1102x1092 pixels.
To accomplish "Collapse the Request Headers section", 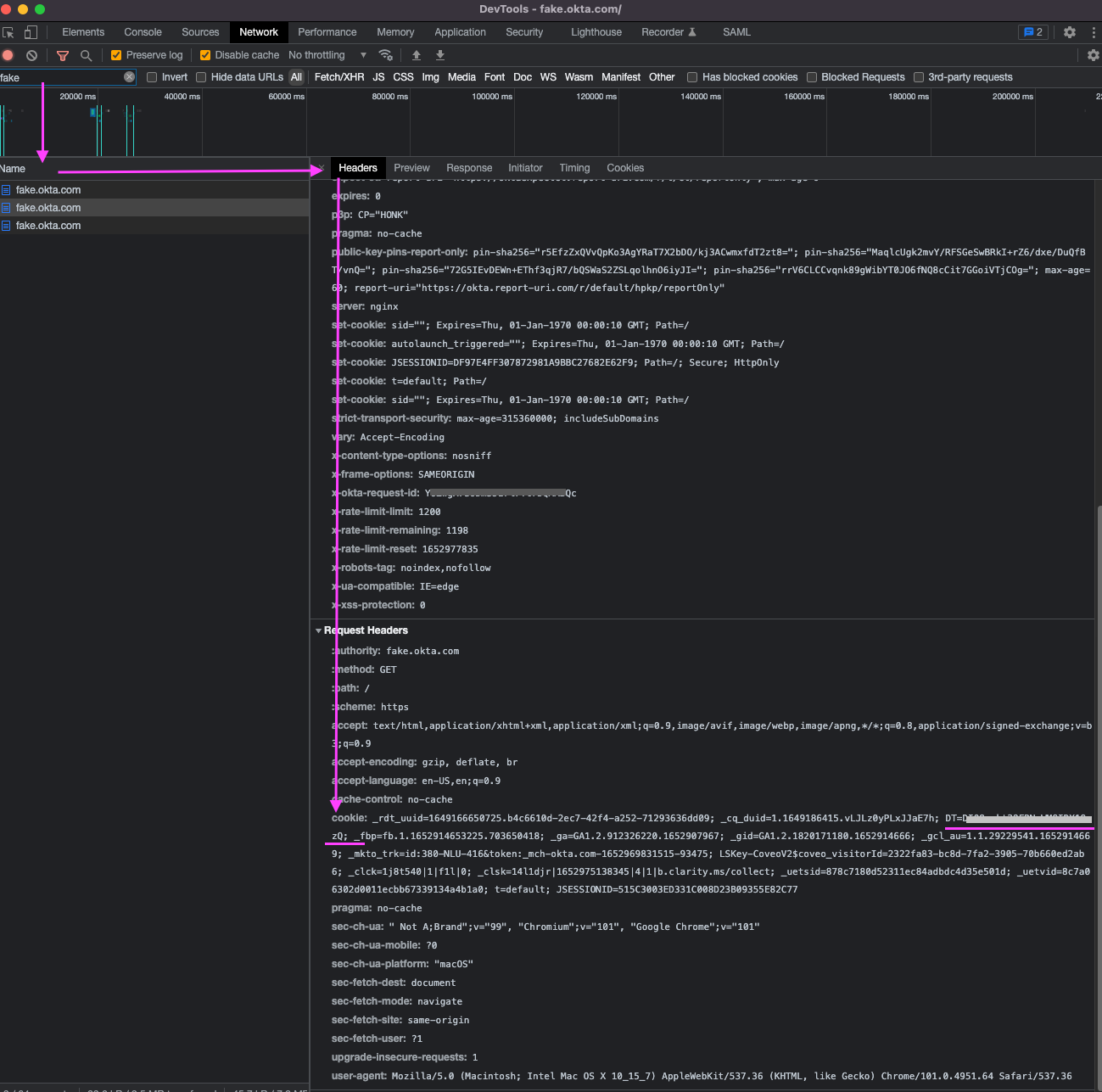I will pos(320,630).
